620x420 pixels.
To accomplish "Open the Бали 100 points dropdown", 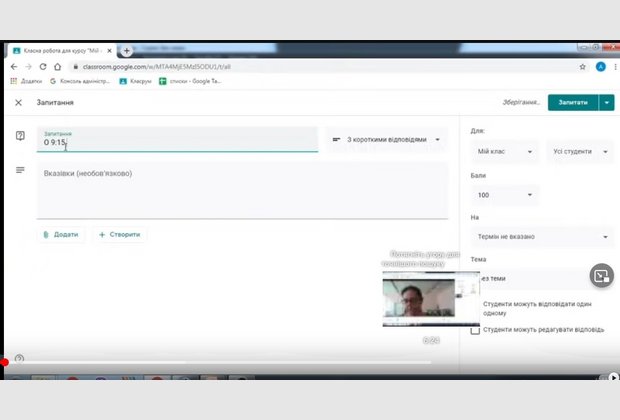I will pyautogui.click(x=505, y=195).
